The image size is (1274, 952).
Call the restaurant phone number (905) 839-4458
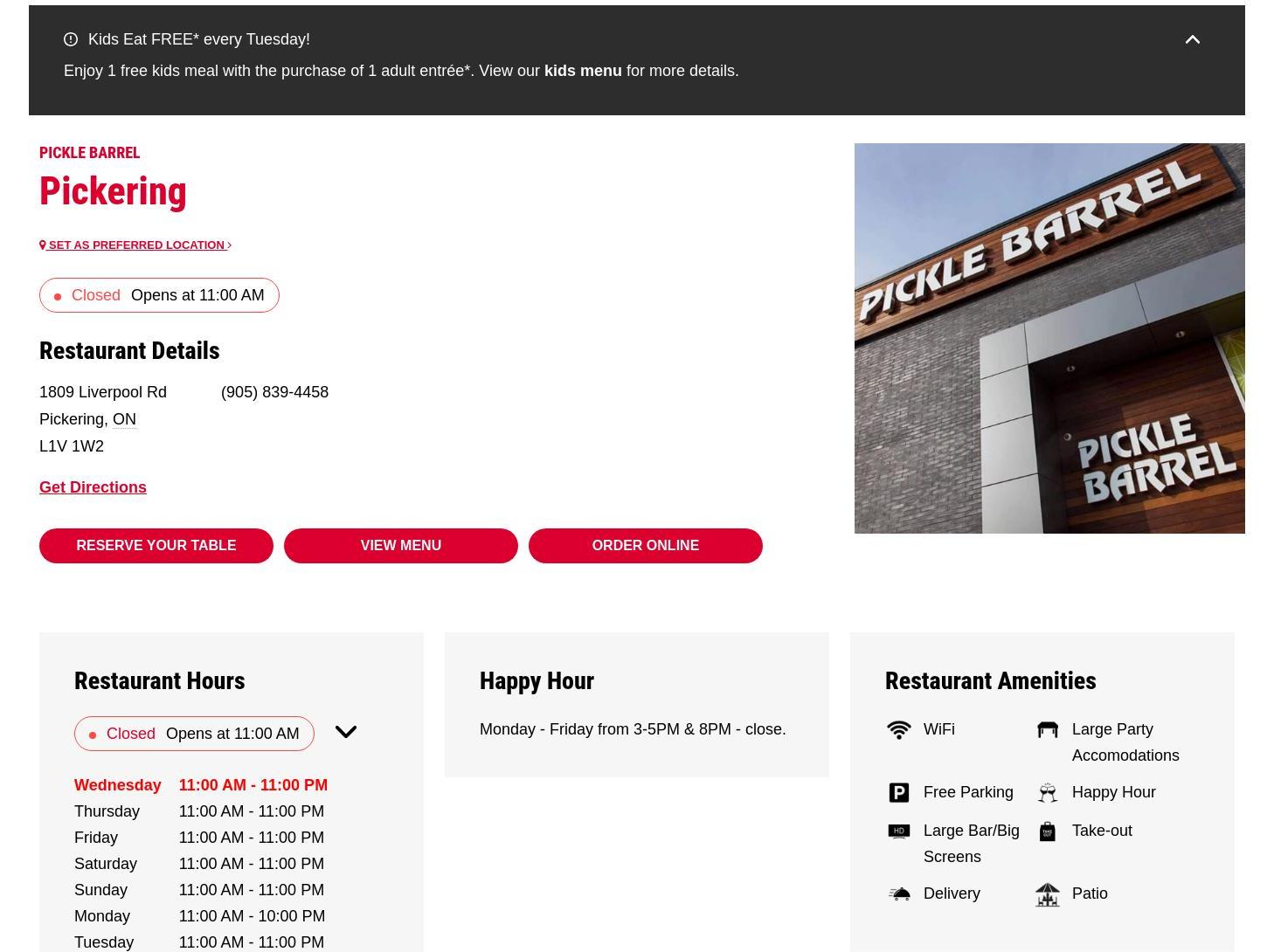click(x=274, y=392)
